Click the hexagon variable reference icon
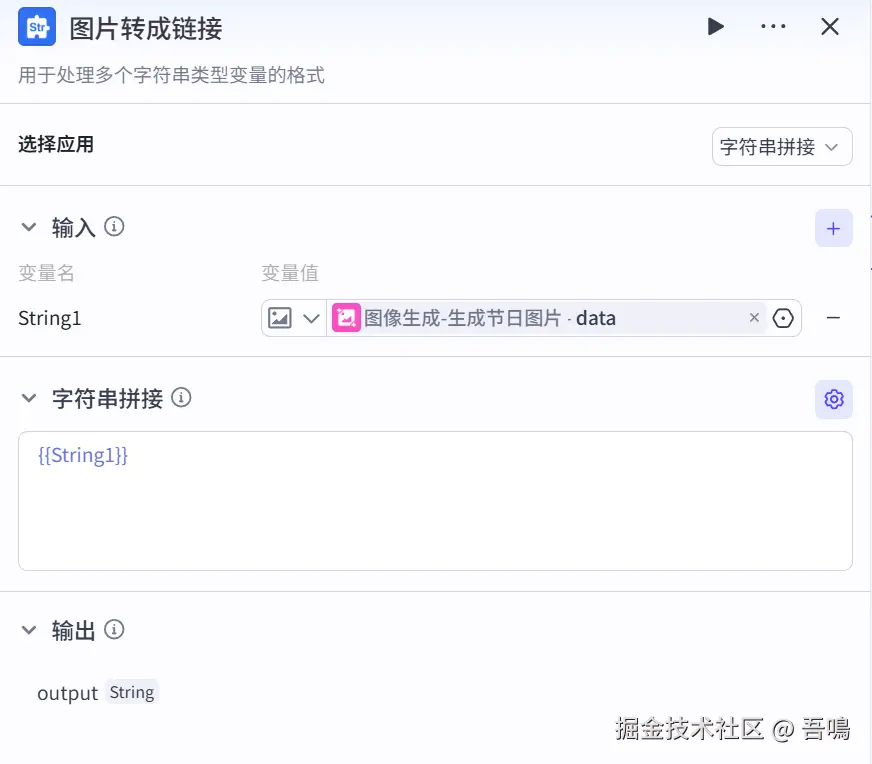This screenshot has height=764, width=872. point(783,318)
